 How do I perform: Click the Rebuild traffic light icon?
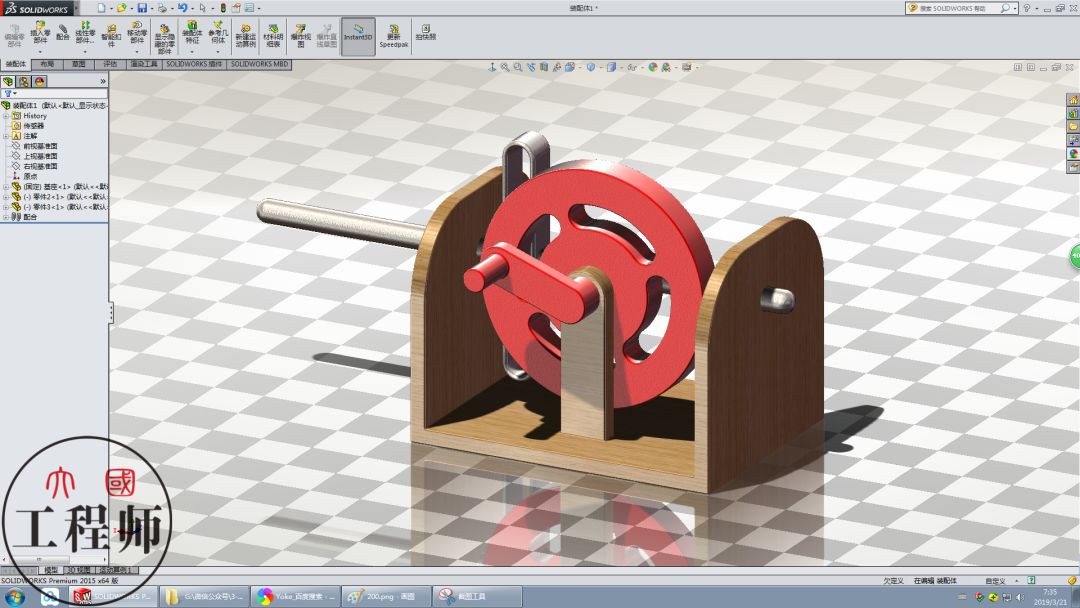click(222, 8)
